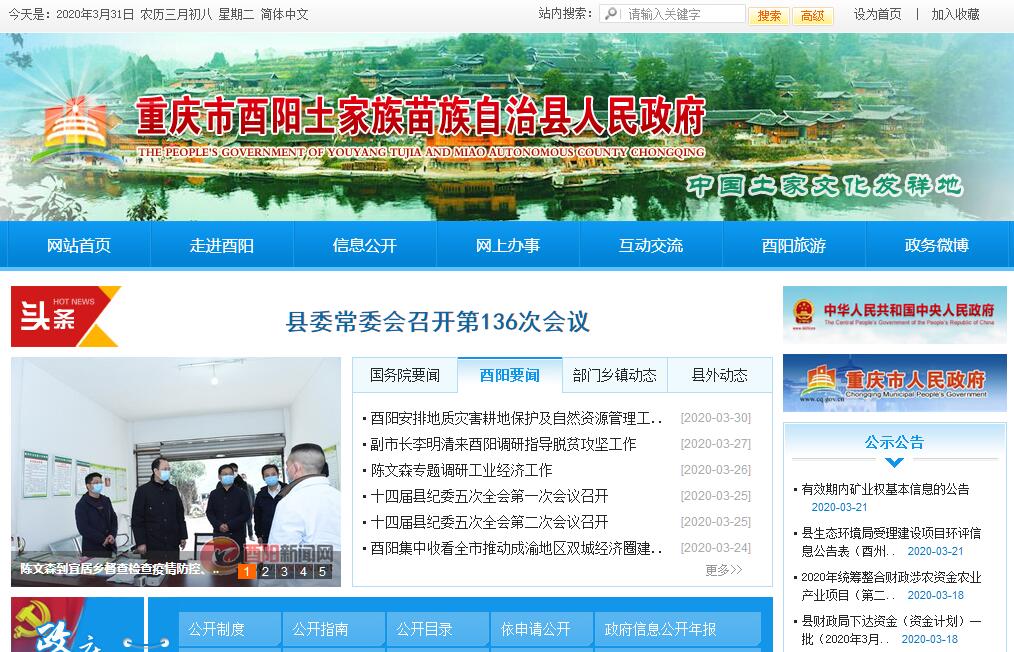
Task: Select slide number 3 in photo carousel
Action: [284, 572]
